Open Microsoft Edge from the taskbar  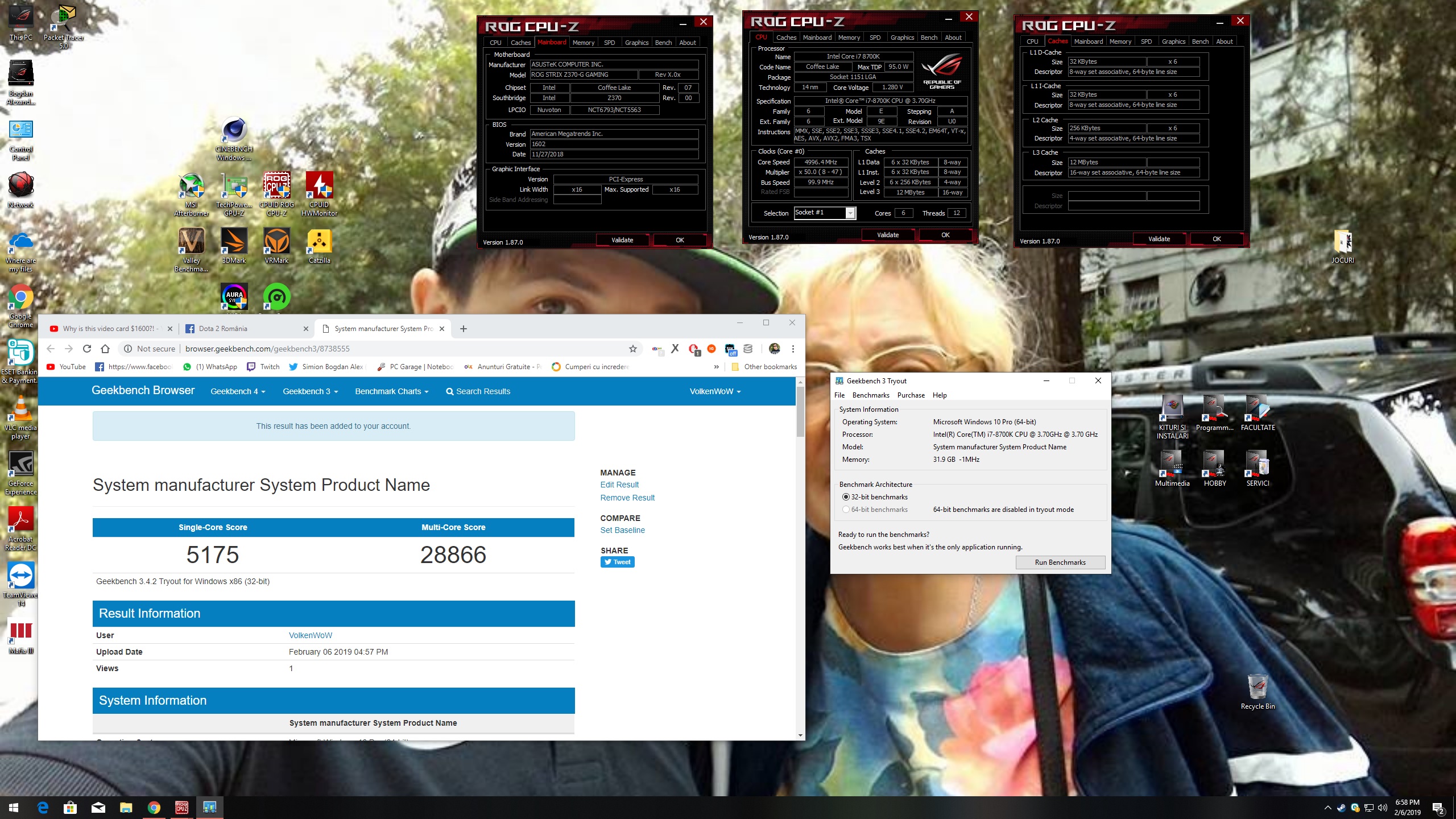(x=43, y=807)
